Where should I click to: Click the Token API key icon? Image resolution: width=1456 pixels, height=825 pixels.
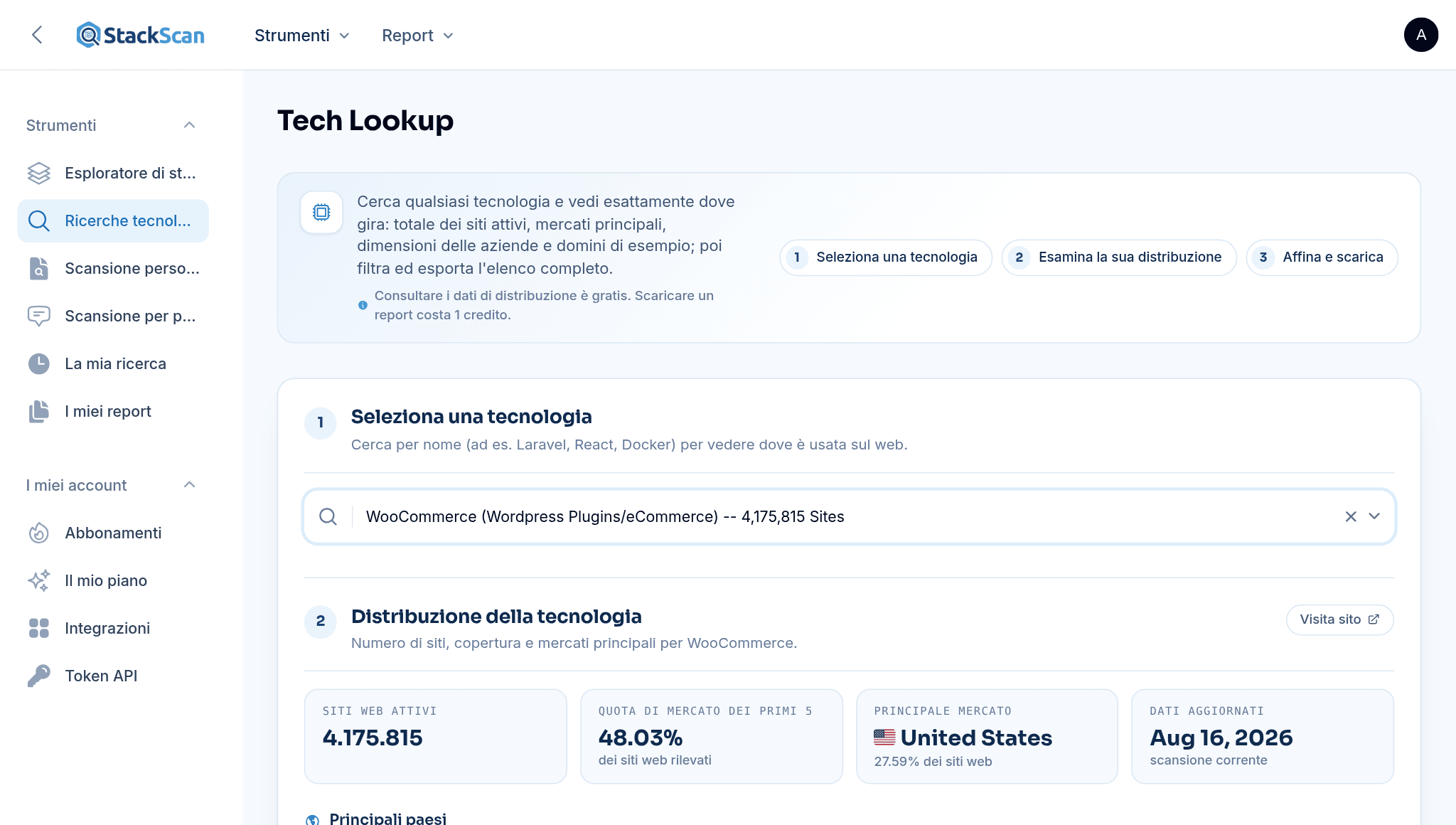click(38, 676)
